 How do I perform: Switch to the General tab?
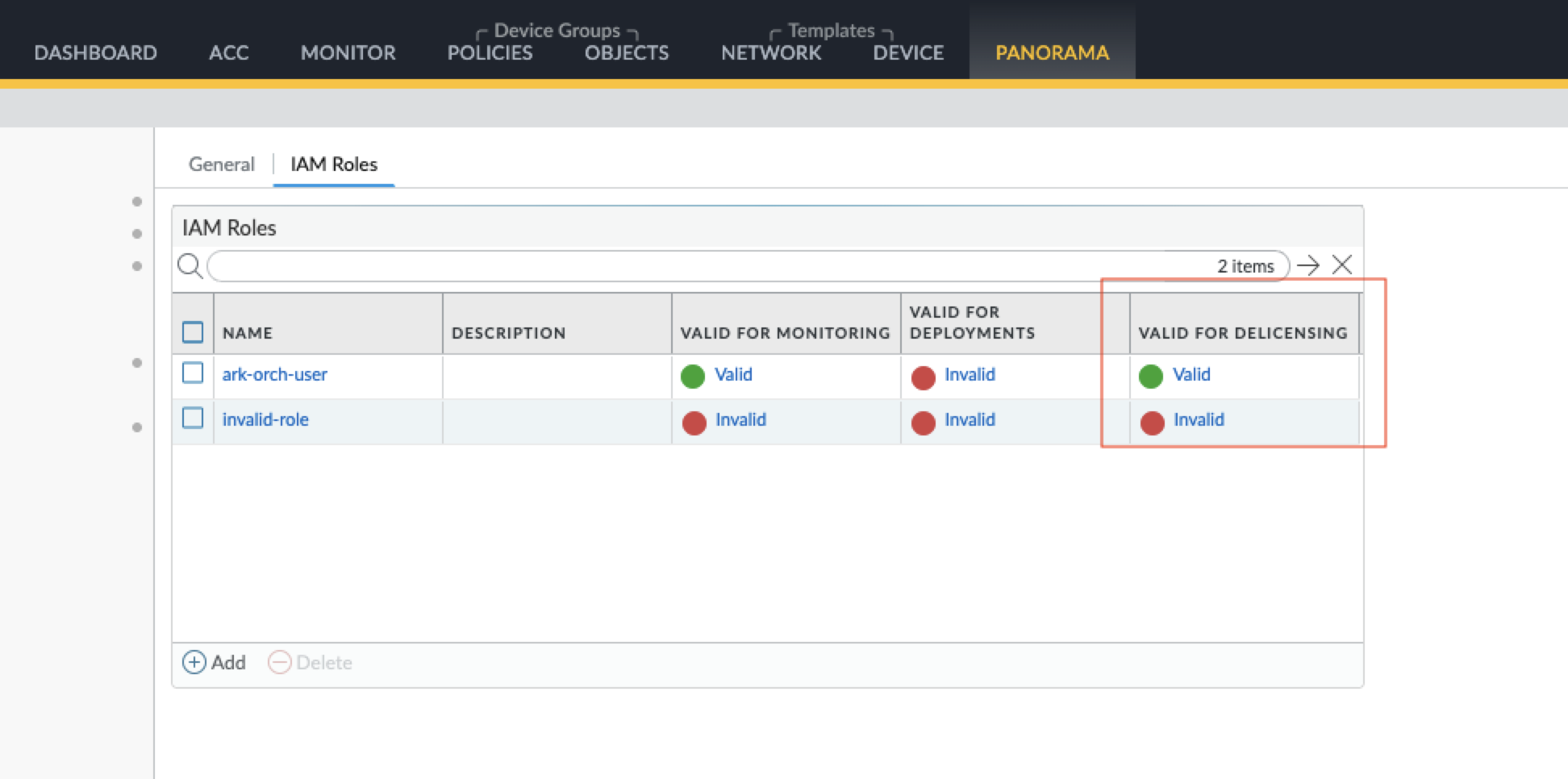(x=221, y=164)
